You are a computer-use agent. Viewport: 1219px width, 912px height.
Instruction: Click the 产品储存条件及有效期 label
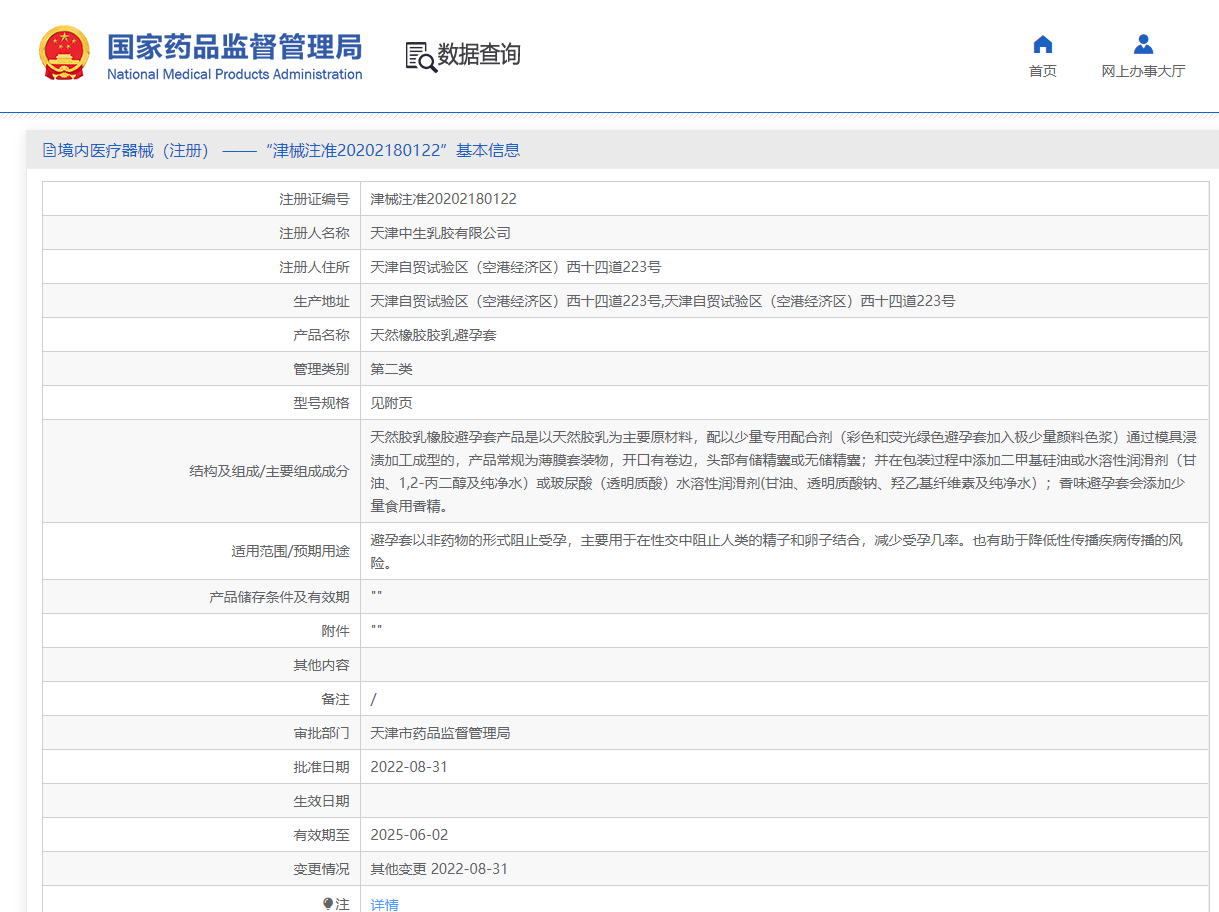coord(279,597)
